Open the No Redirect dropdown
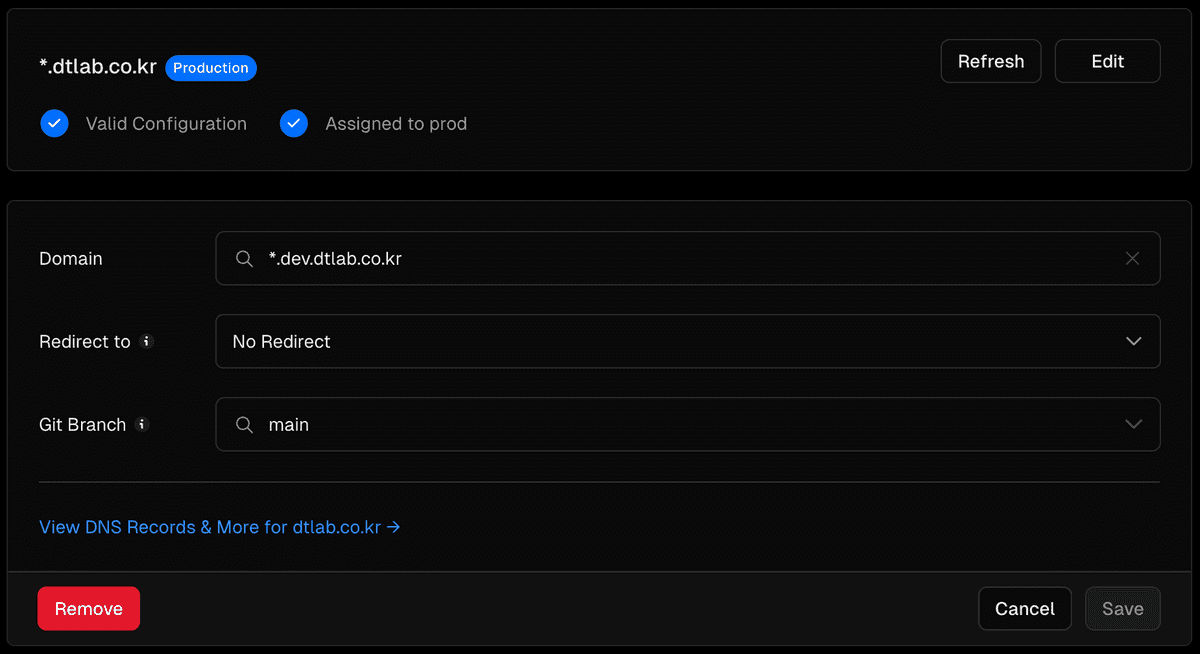 688,341
